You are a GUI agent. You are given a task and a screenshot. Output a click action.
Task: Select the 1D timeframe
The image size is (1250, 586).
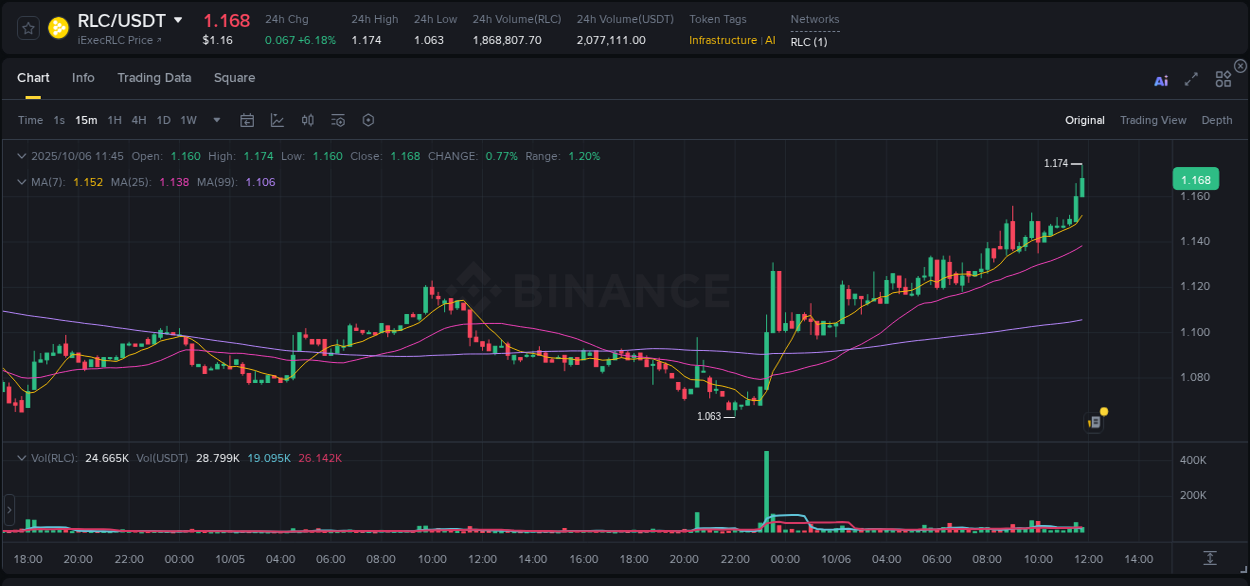[x=163, y=119]
